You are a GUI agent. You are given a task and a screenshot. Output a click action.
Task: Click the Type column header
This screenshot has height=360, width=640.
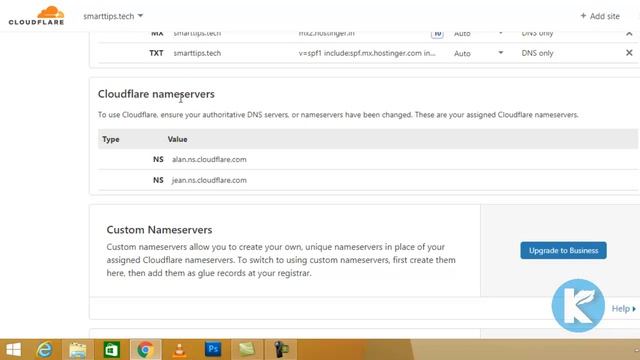coord(111,139)
